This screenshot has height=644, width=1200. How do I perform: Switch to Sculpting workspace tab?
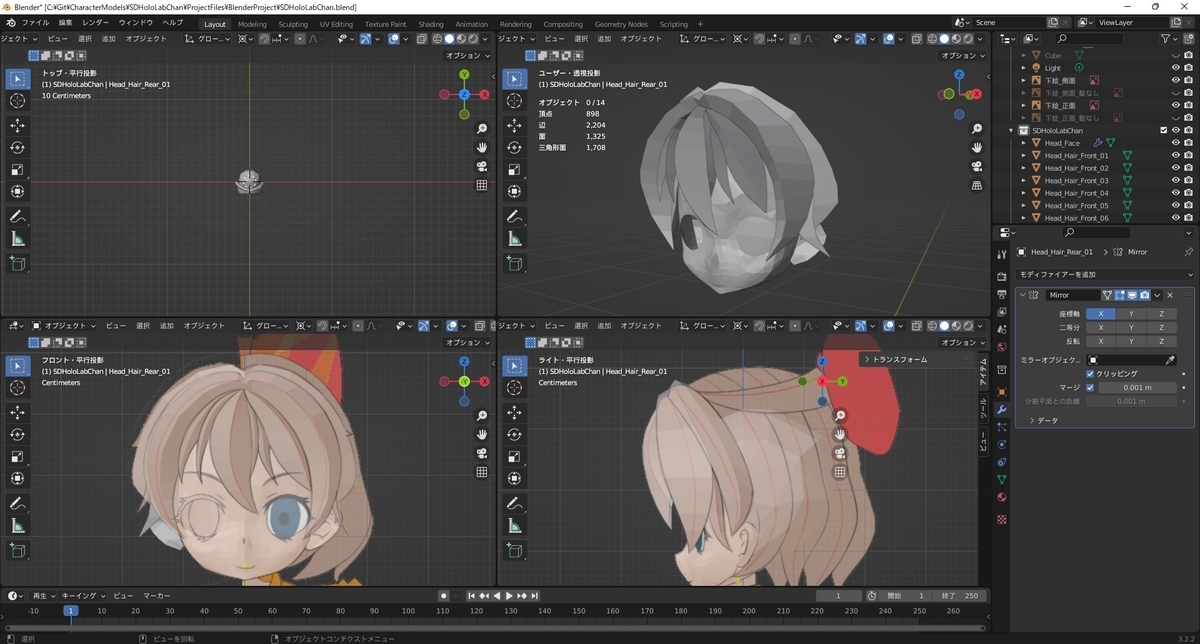pyautogui.click(x=293, y=24)
